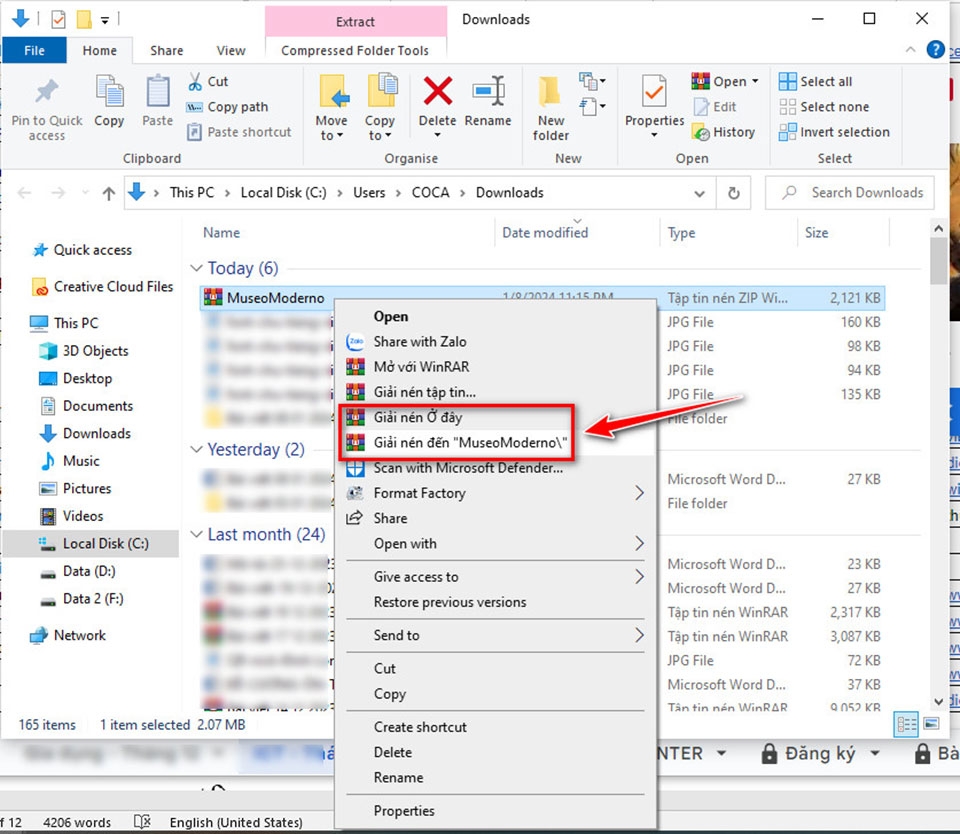Click COCA in address breadcrumb
The height and width of the screenshot is (834, 960).
tap(430, 193)
